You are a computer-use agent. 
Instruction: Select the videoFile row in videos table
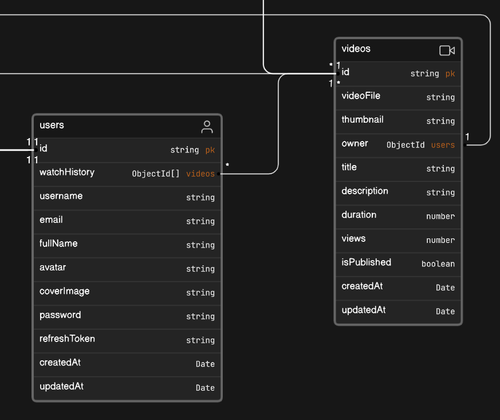398,97
